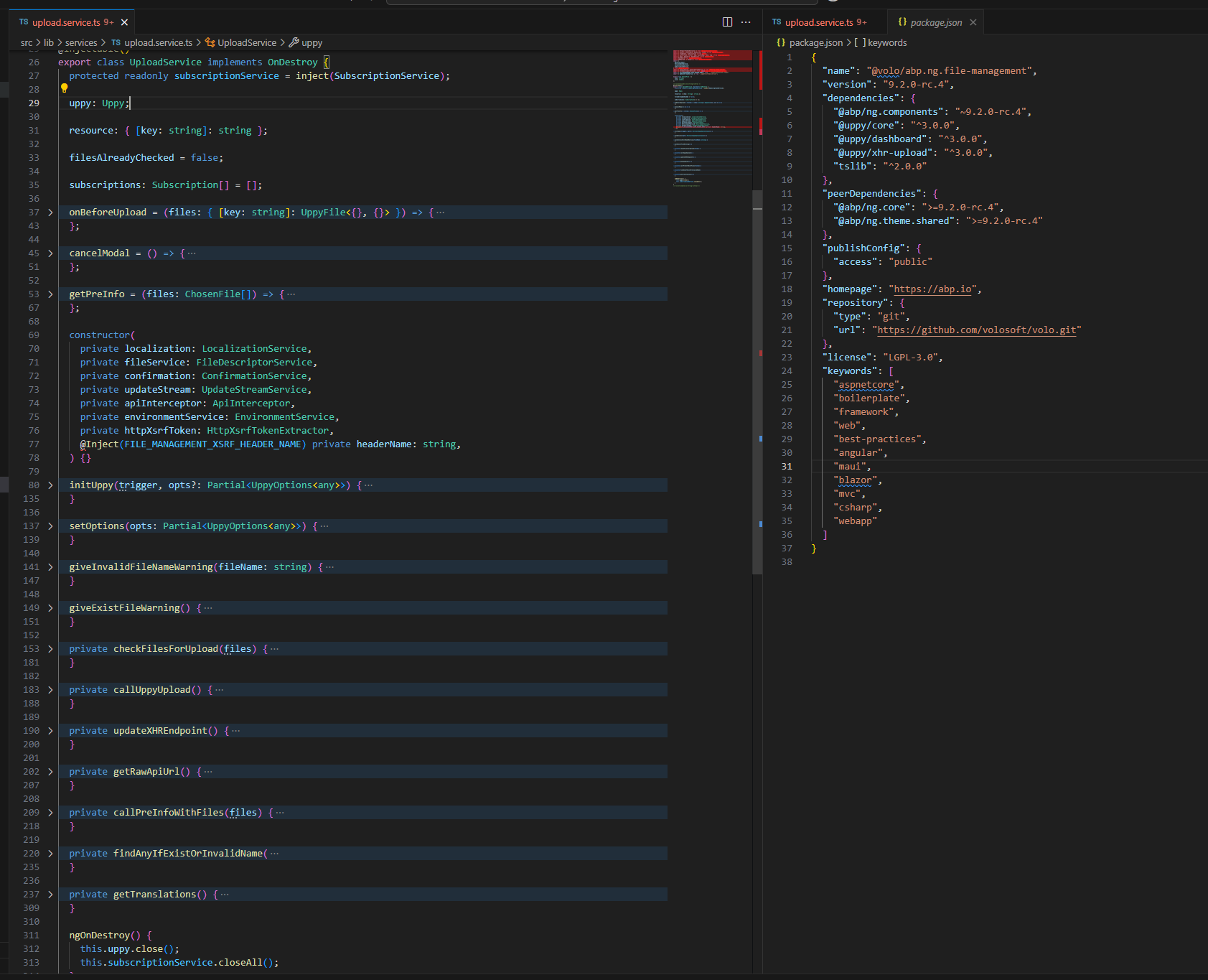
Task: Click the UploadService class breadcrumb
Action: click(246, 43)
